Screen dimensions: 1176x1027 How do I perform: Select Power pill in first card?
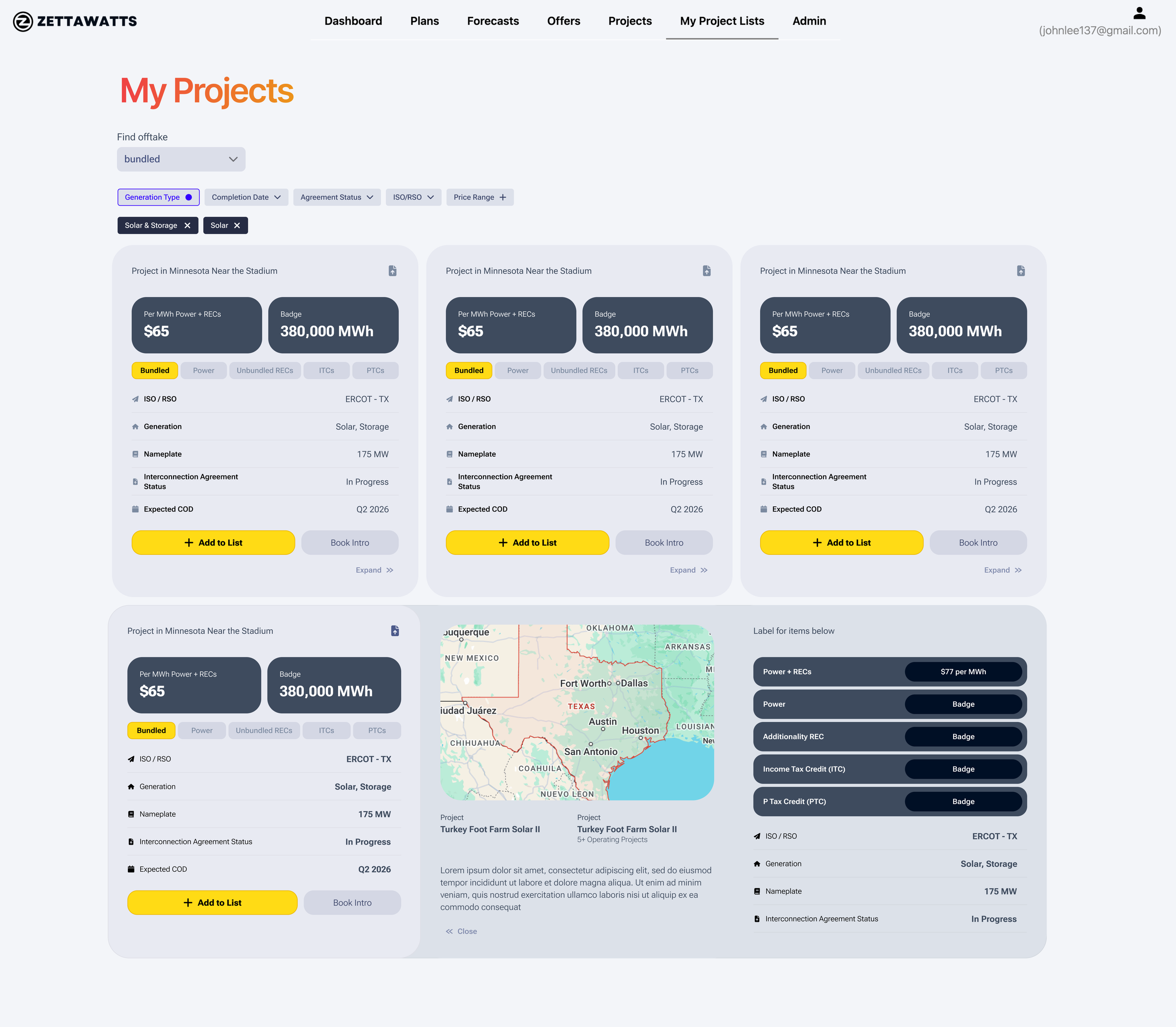pyautogui.click(x=204, y=371)
